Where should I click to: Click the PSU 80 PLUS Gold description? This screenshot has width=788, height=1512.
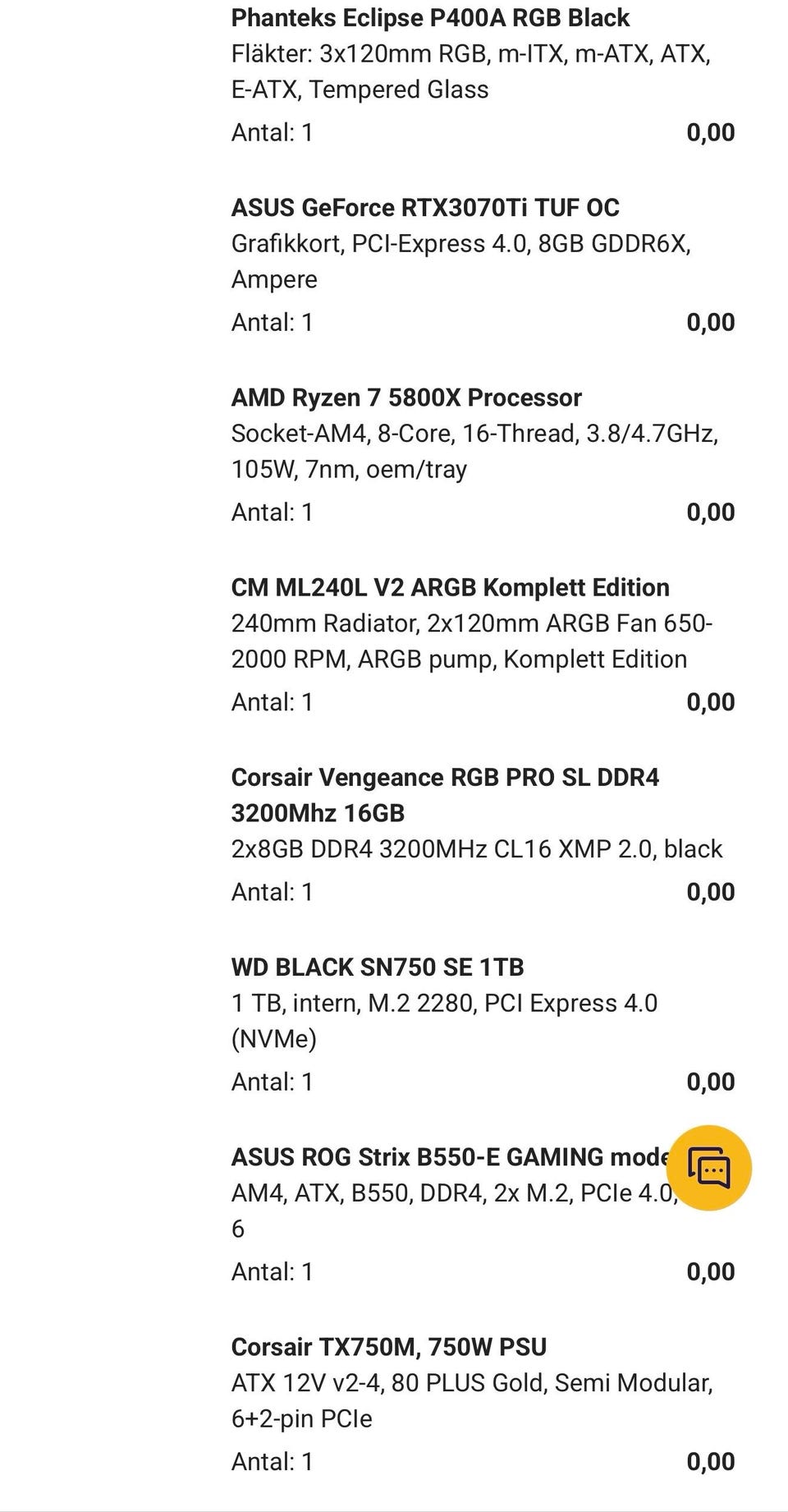(x=472, y=1400)
